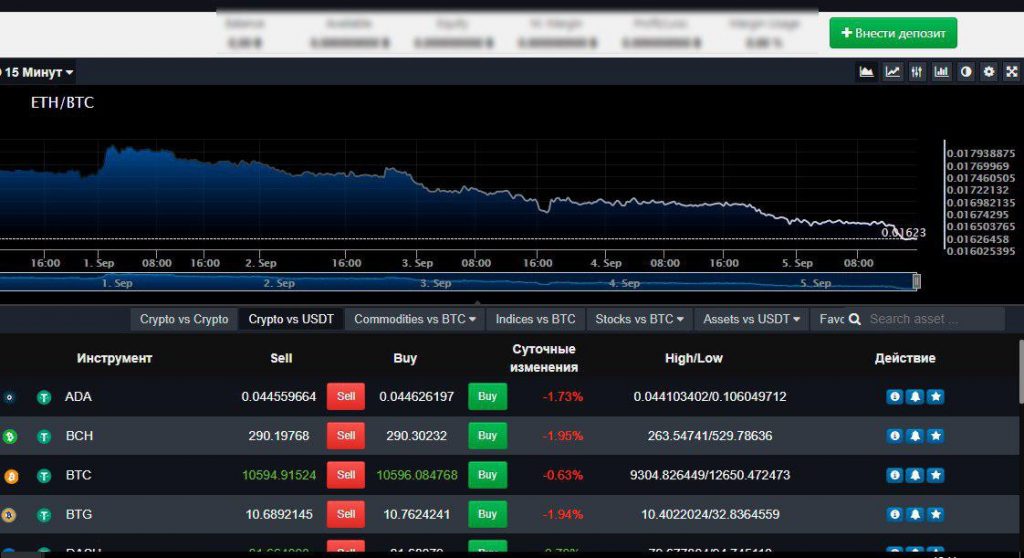Click the Действие column header
Screen dimensions: 1024x558
[905, 358]
